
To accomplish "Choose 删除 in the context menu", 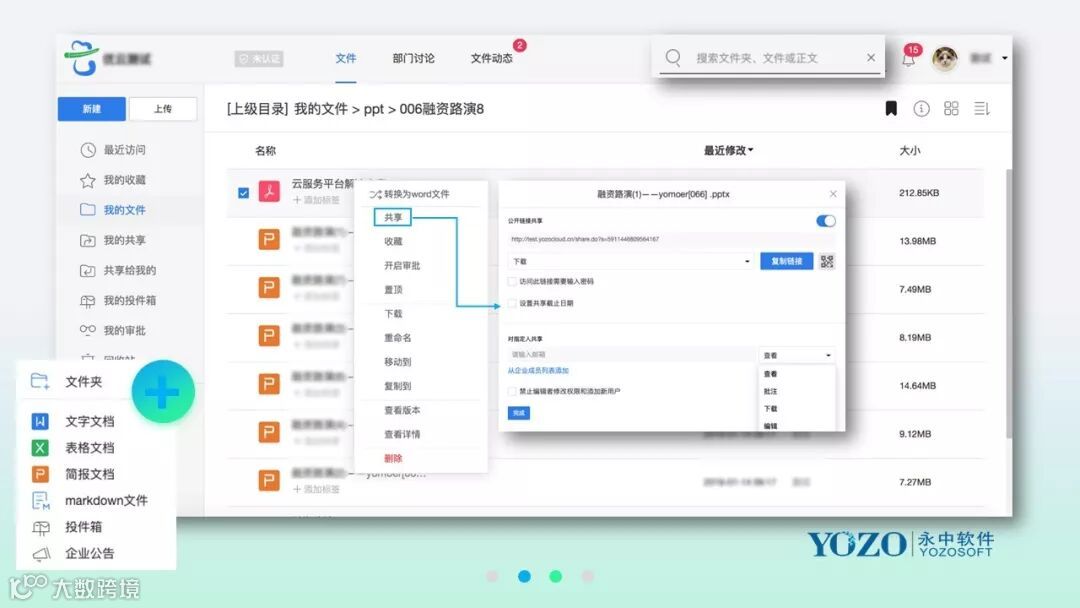I will coord(393,458).
